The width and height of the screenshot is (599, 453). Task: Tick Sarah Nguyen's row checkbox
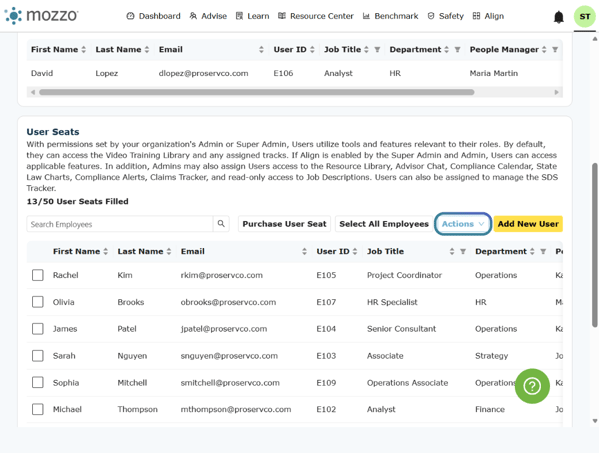(37, 356)
